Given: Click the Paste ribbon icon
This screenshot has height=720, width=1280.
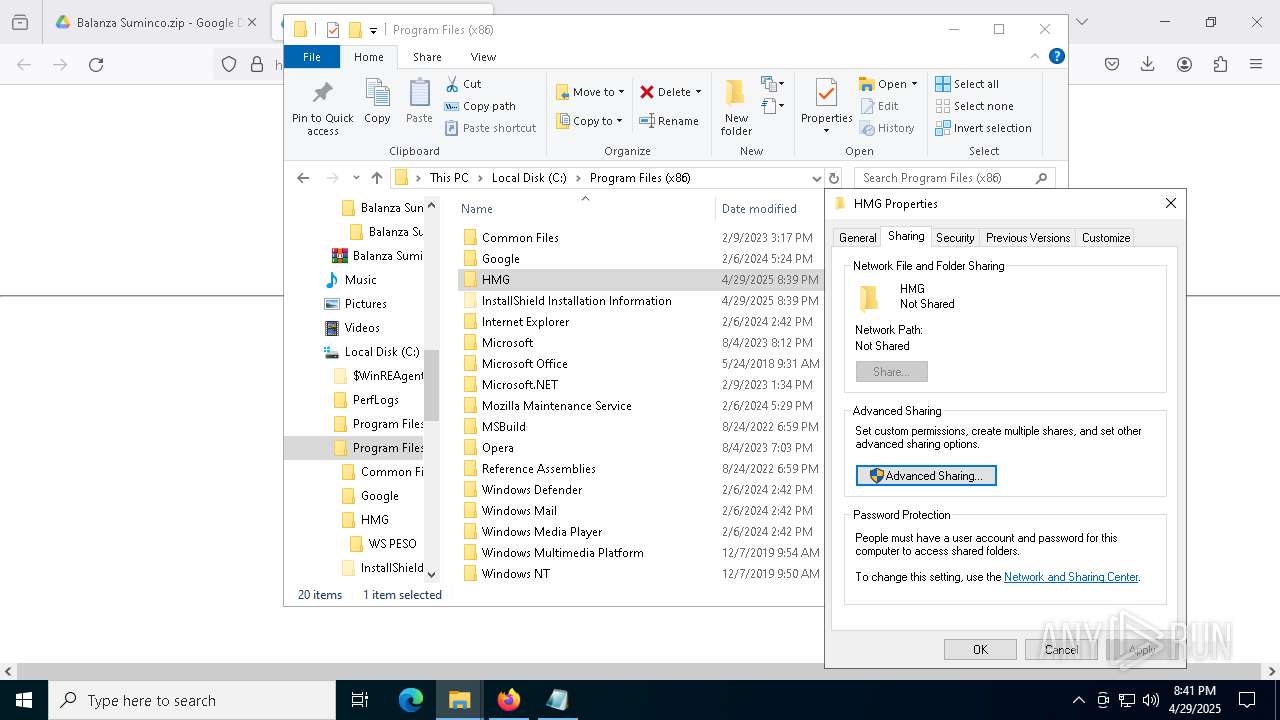Looking at the screenshot, I should pos(419,94).
